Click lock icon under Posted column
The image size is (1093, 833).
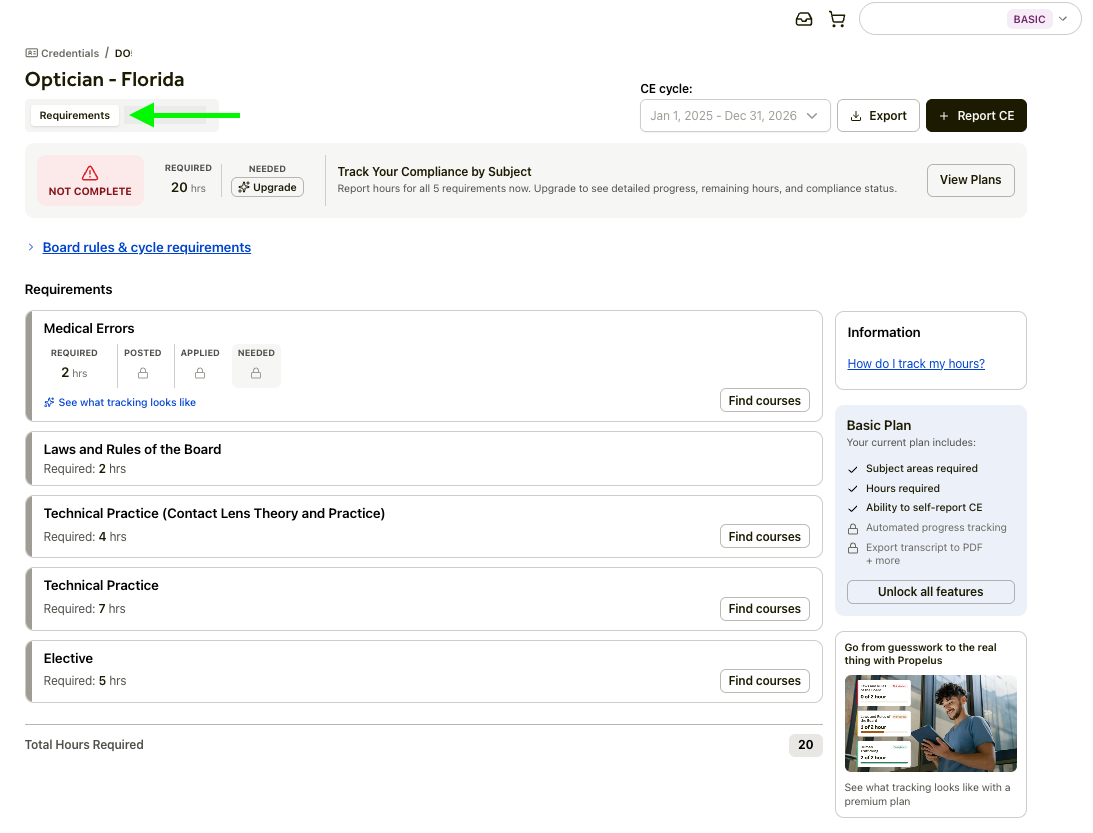click(x=143, y=373)
